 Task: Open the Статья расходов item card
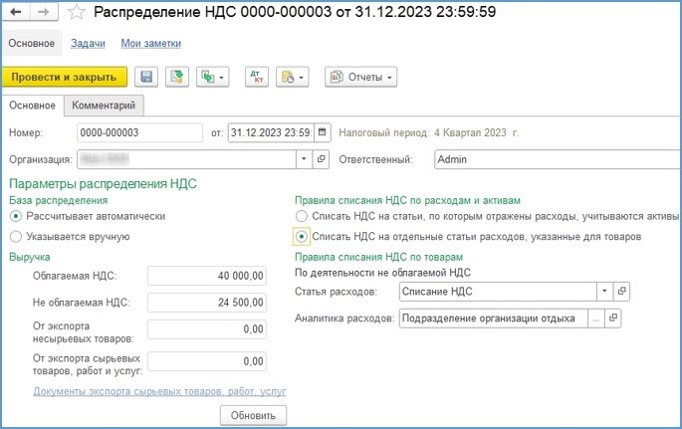pos(622,292)
